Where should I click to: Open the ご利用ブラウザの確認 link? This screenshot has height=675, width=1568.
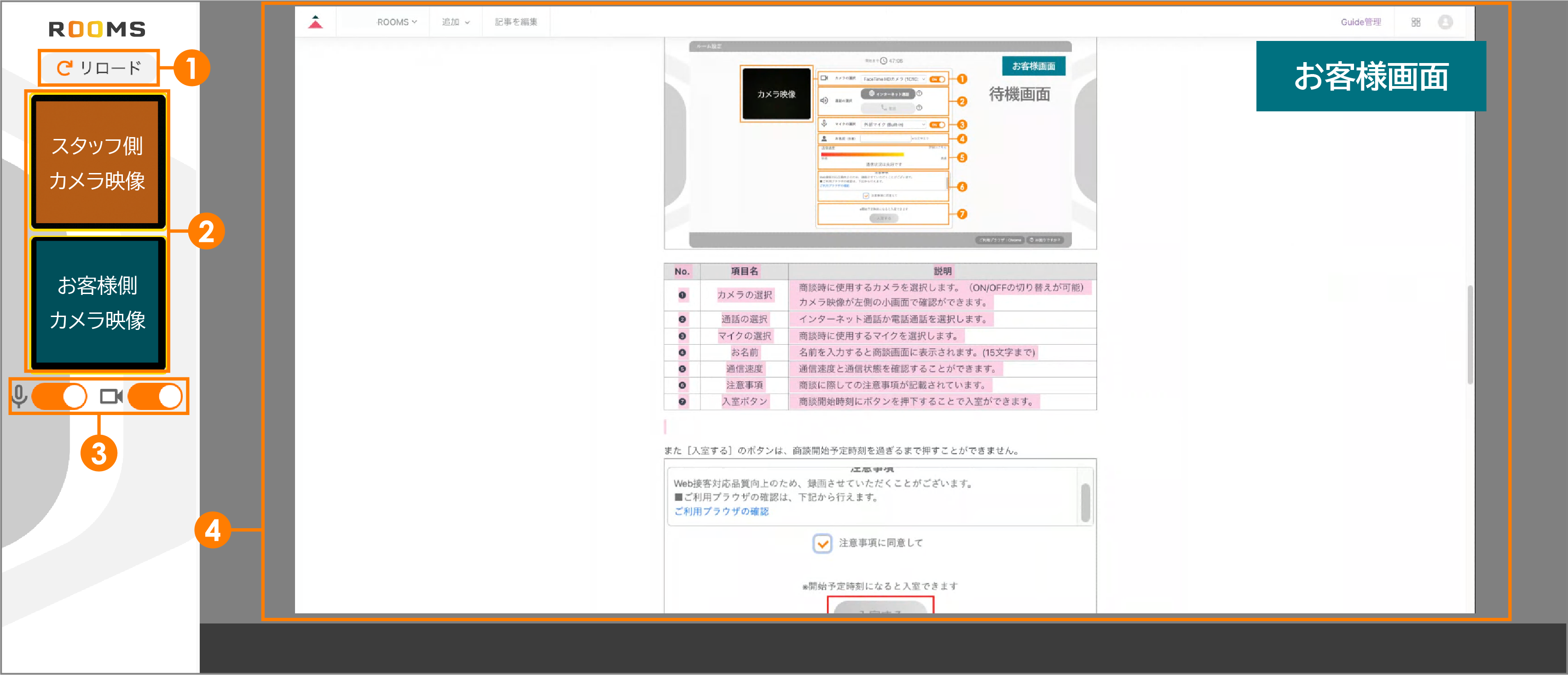tap(721, 511)
